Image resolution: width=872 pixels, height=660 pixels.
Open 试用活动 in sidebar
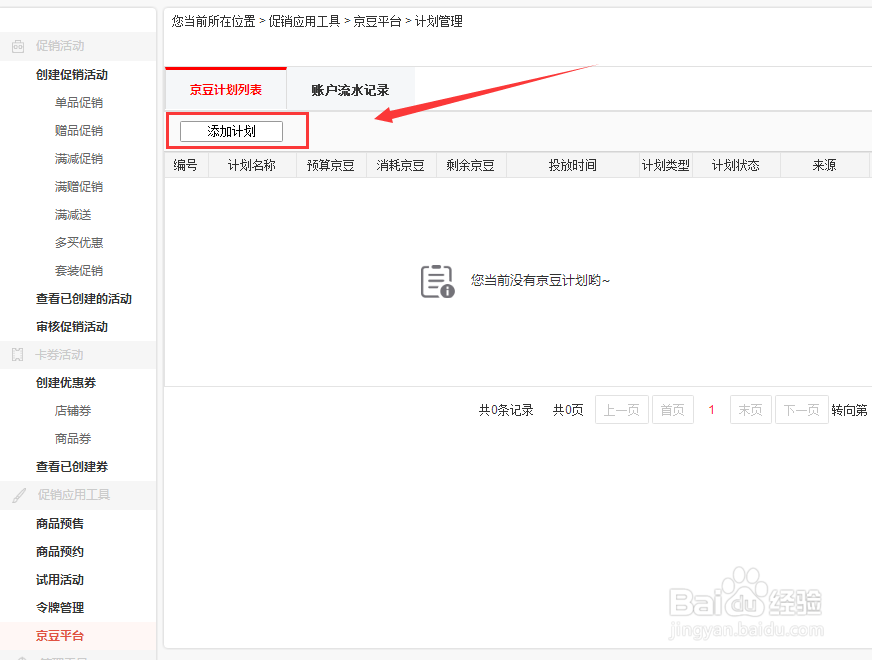[60, 580]
